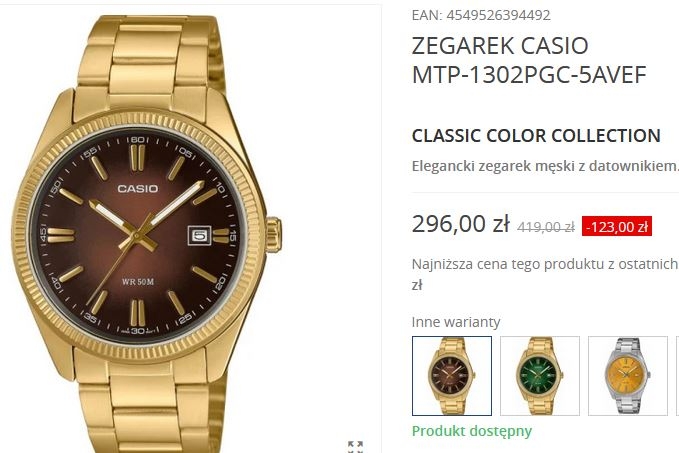Click the green Produkt dostępny availability text
679x453 pixels.
tap(472, 431)
